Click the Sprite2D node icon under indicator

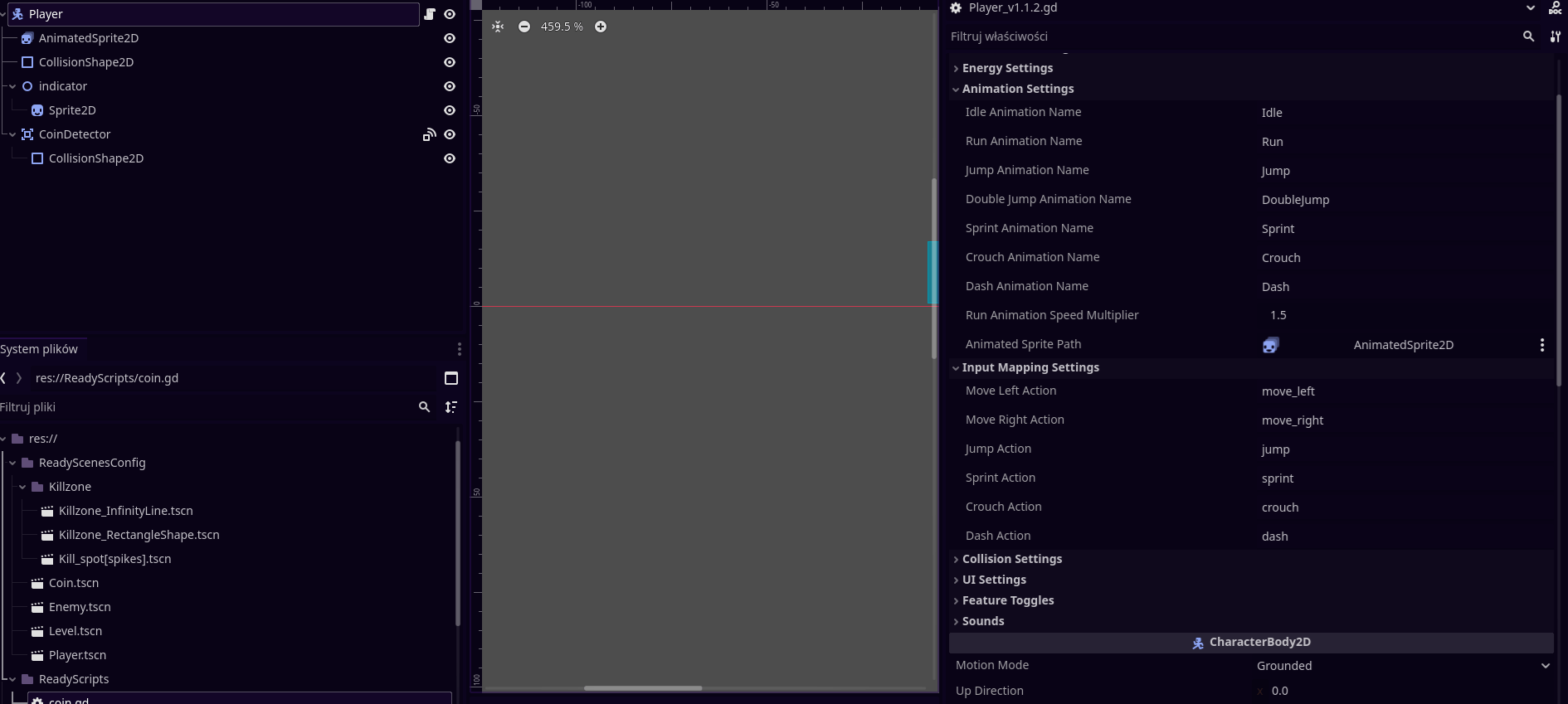pyautogui.click(x=37, y=110)
